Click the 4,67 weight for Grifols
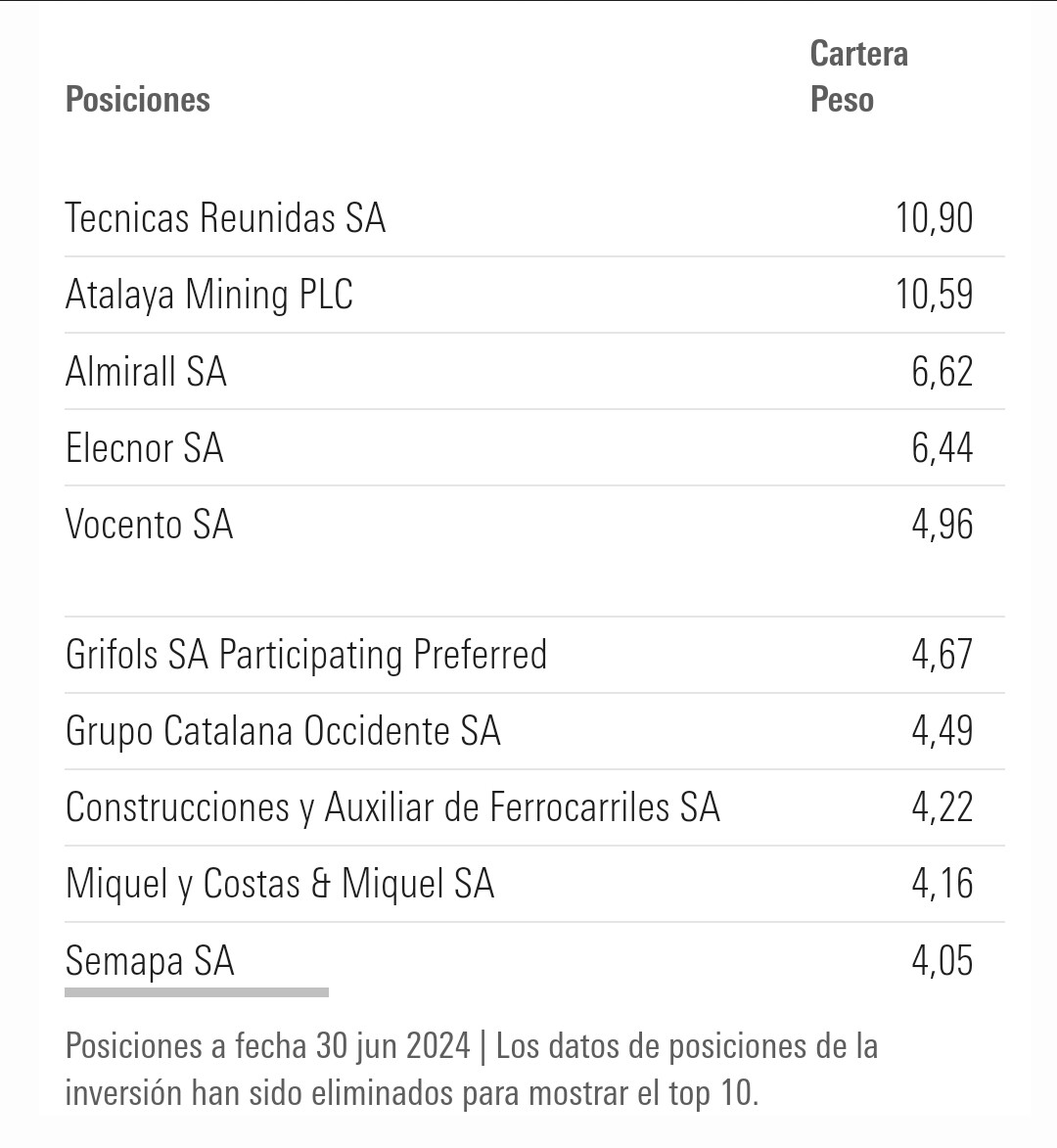The height and width of the screenshot is (1148, 1057). pos(942,655)
